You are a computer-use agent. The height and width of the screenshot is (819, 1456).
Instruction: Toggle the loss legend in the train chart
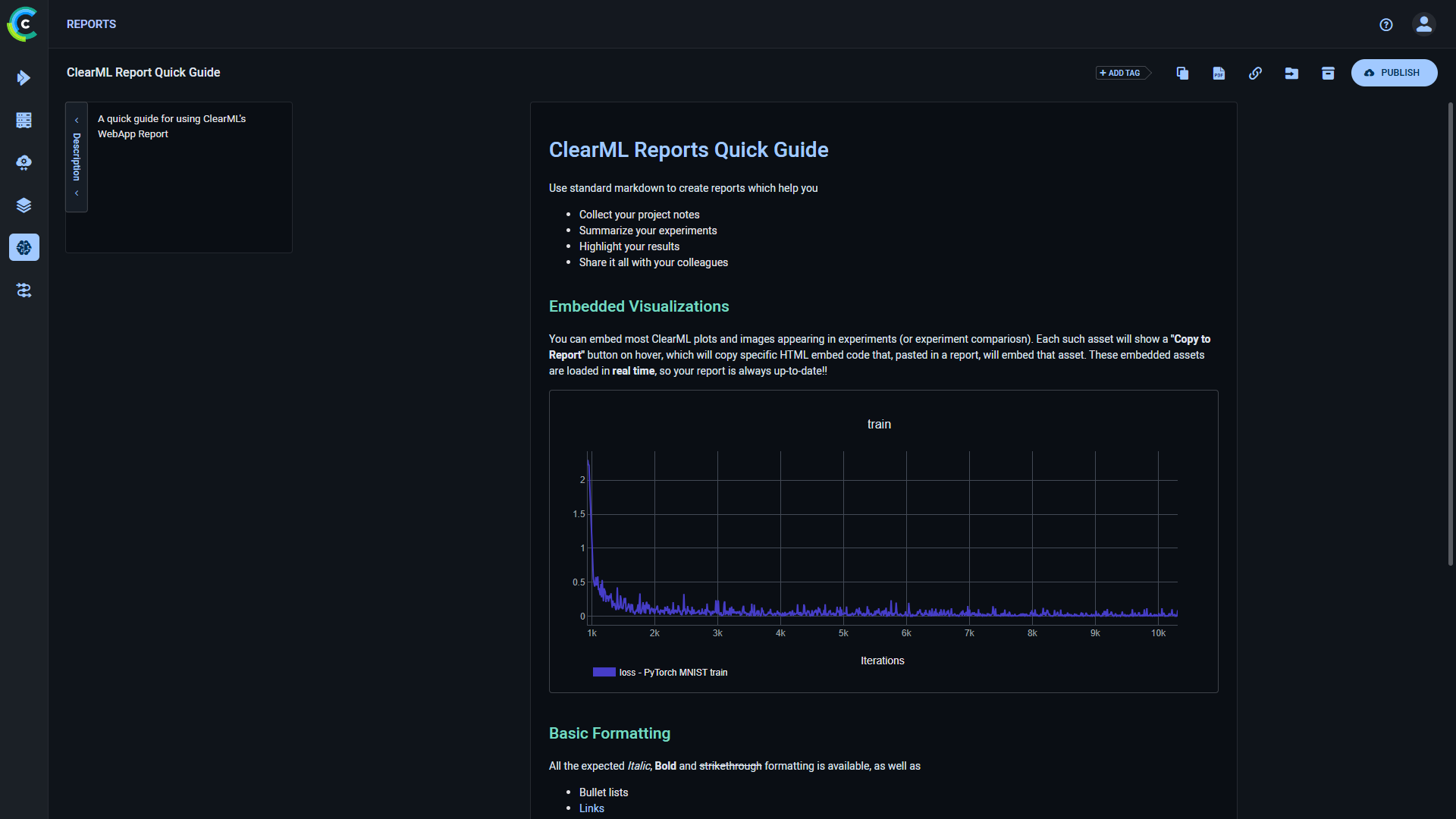tap(659, 672)
